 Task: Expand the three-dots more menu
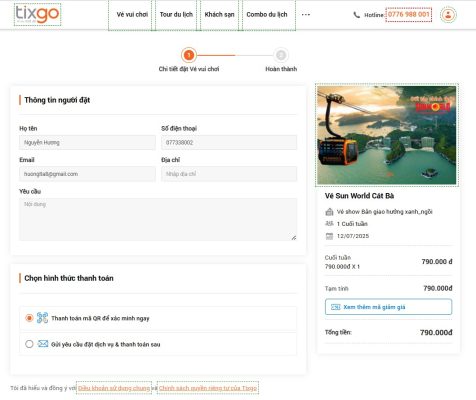306,15
